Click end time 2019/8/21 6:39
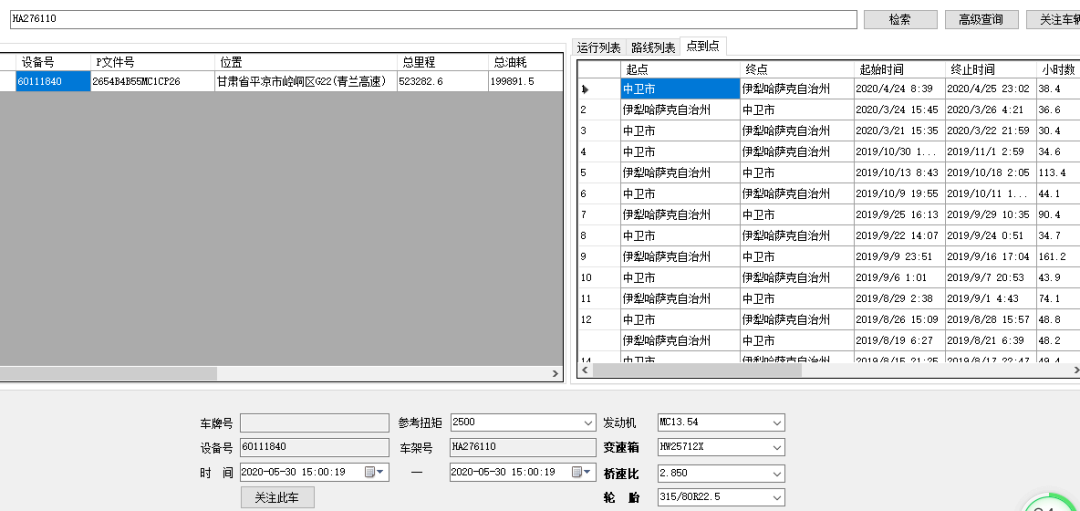The width and height of the screenshot is (1080, 511). (x=990, y=341)
